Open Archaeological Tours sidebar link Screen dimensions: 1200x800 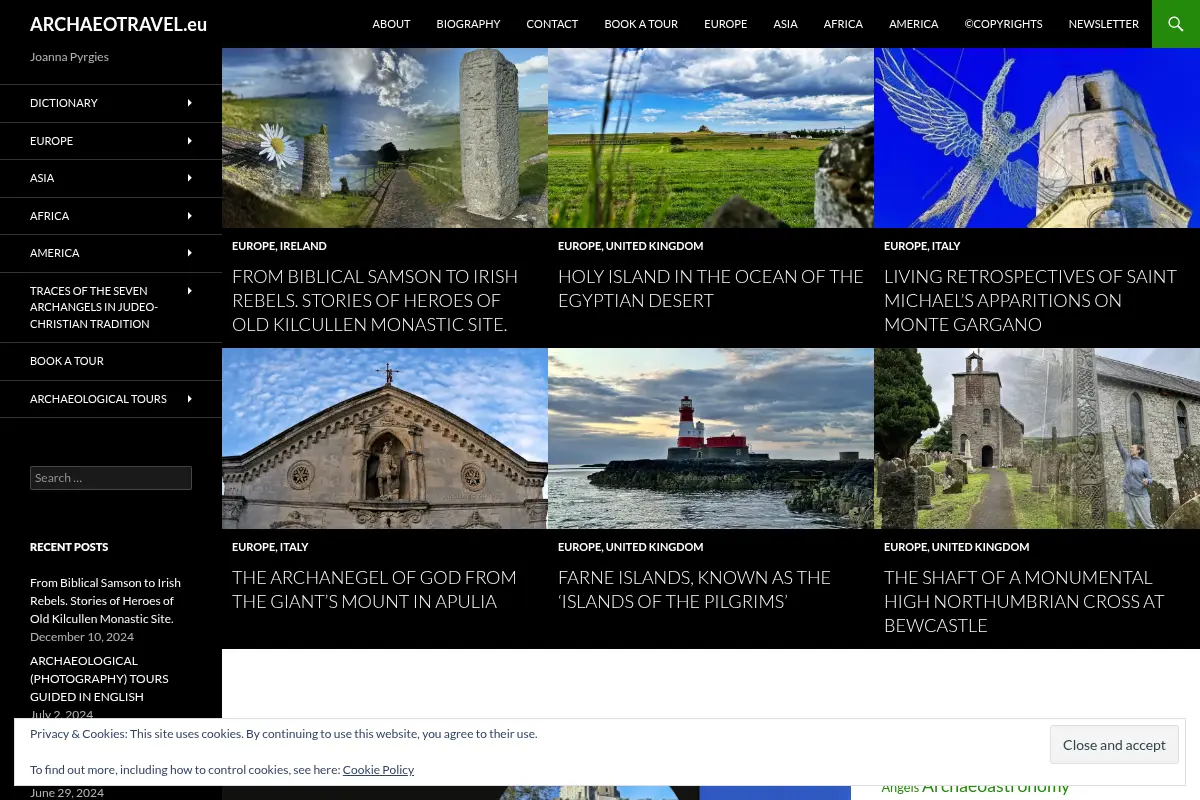click(x=98, y=399)
